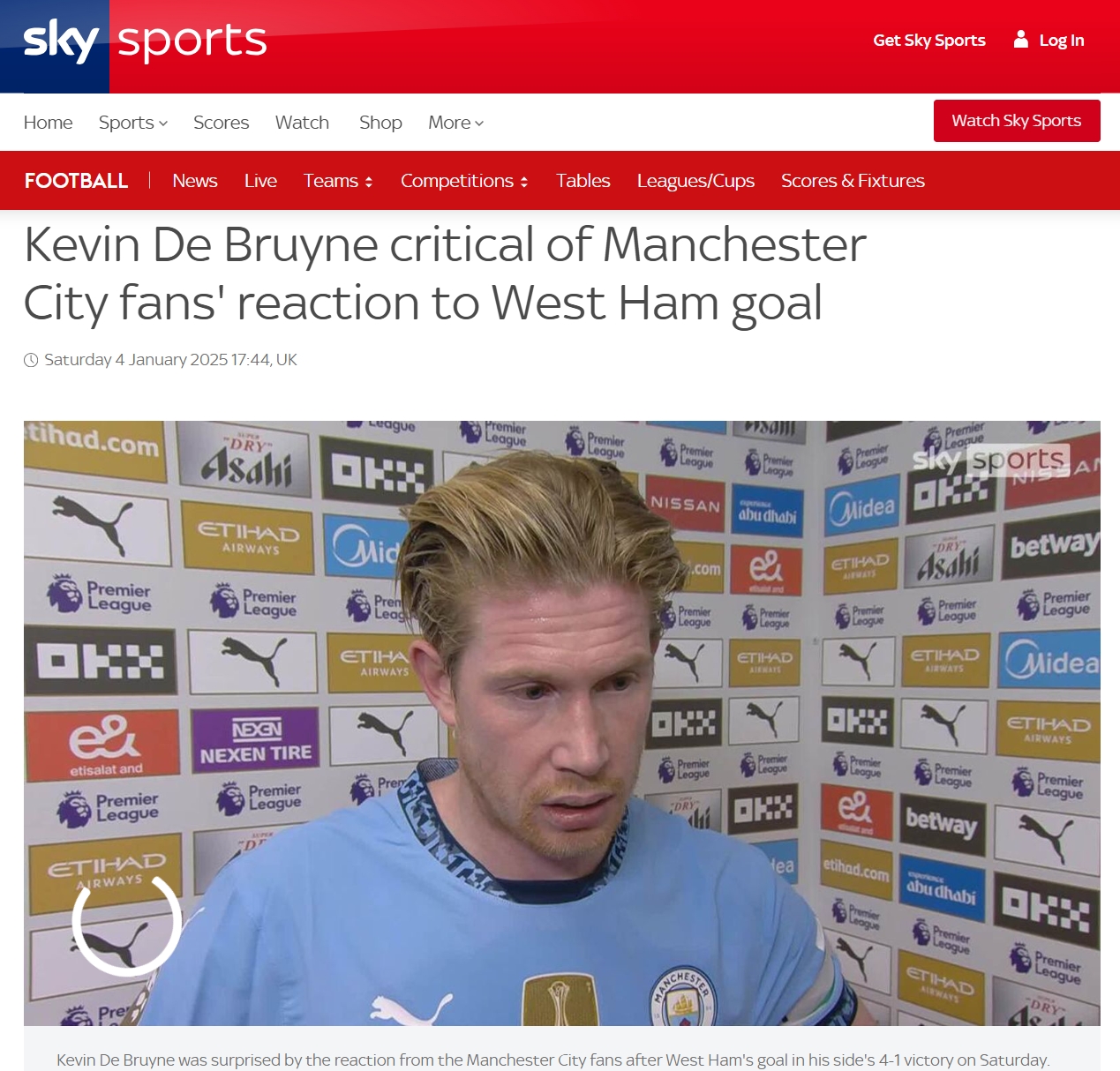Expand the Sports dropdown menu
This screenshot has height=1071, width=1120.
(x=133, y=123)
